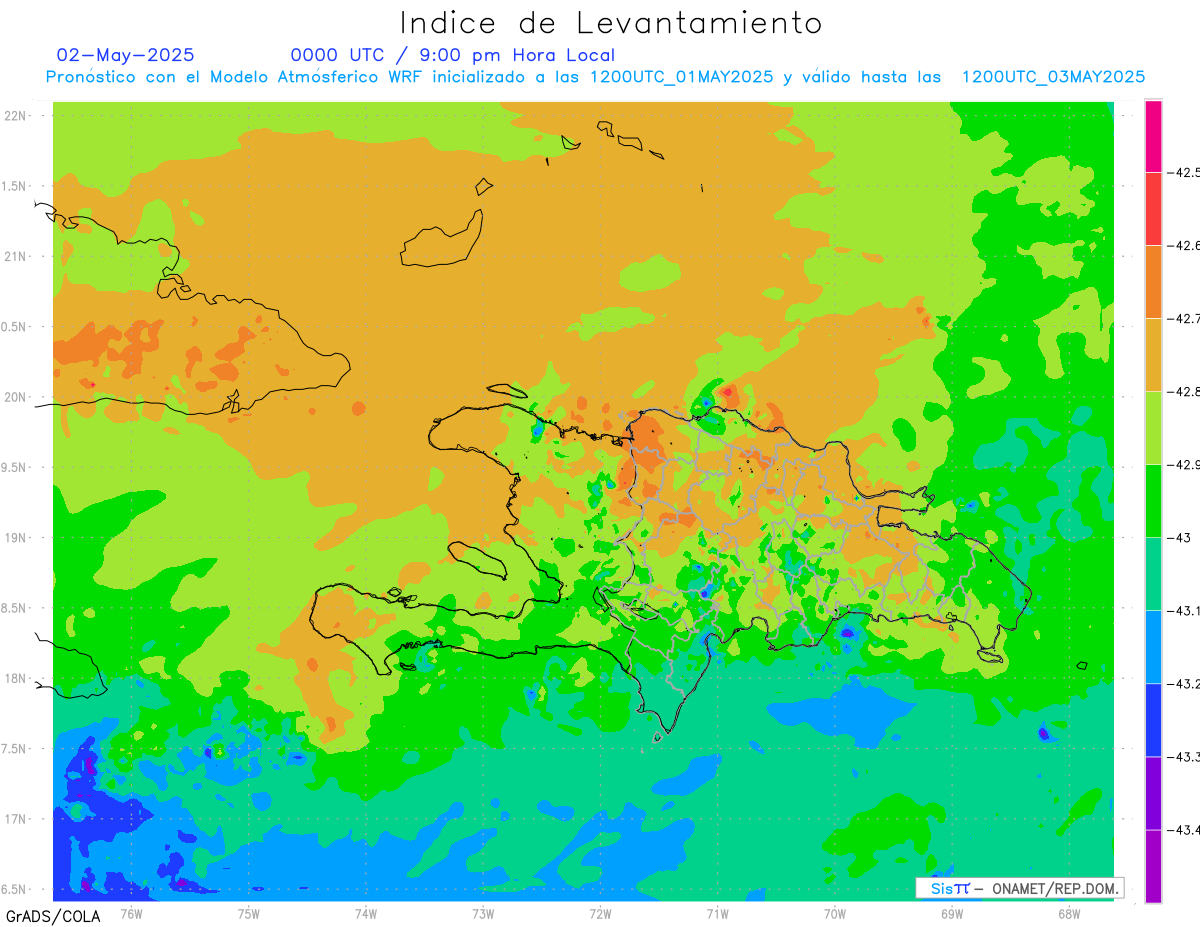Select the gold legend band above -42.8
Viewport: 1200px width, 927px height.
click(x=1153, y=355)
